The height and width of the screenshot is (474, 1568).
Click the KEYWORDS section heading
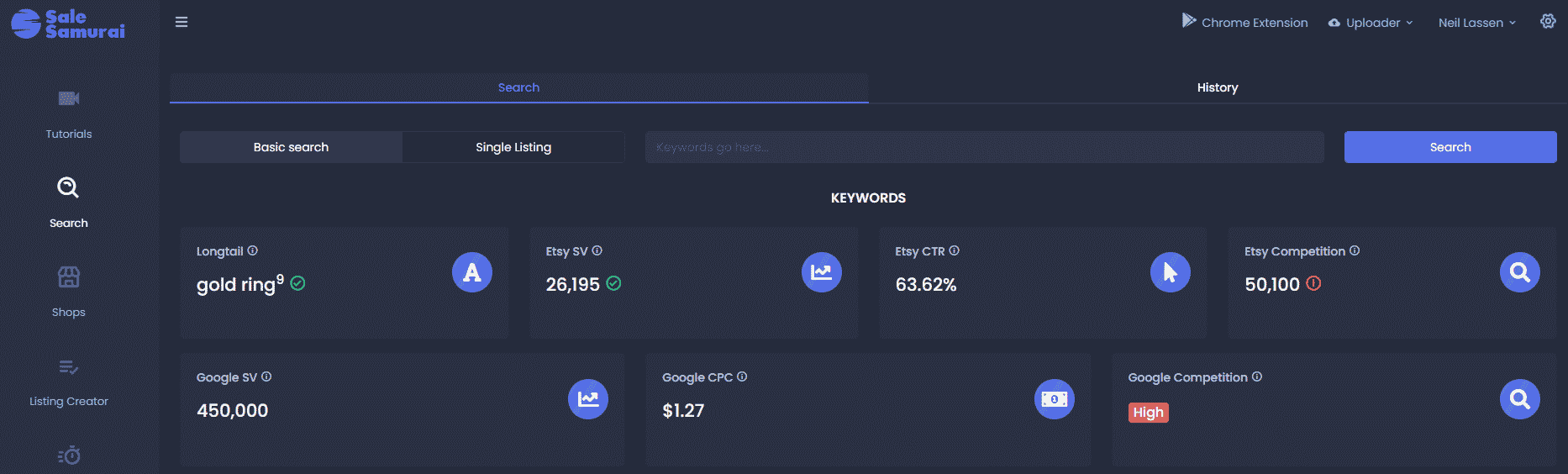click(x=868, y=198)
